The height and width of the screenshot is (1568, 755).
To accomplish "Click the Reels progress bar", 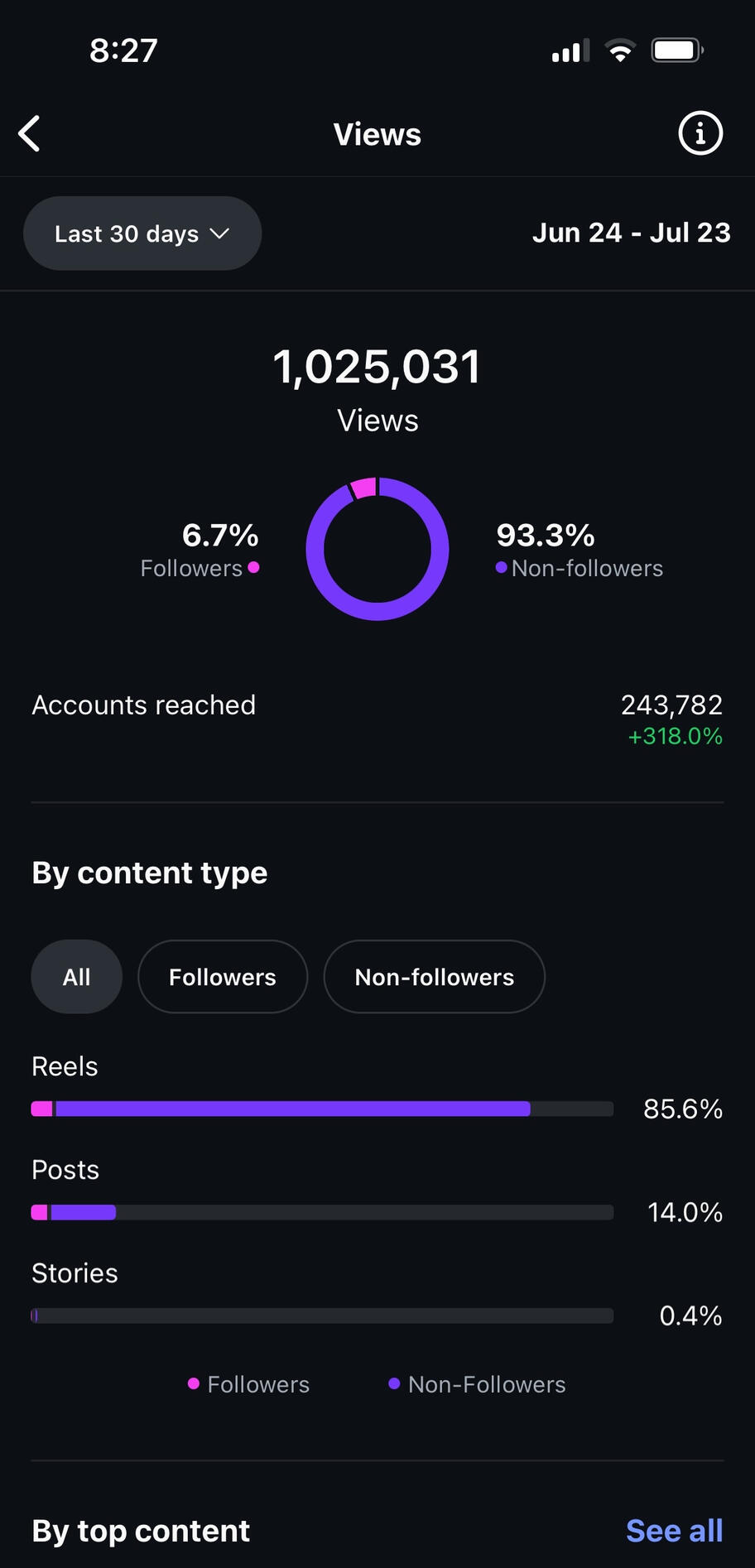I will 322,1109.
